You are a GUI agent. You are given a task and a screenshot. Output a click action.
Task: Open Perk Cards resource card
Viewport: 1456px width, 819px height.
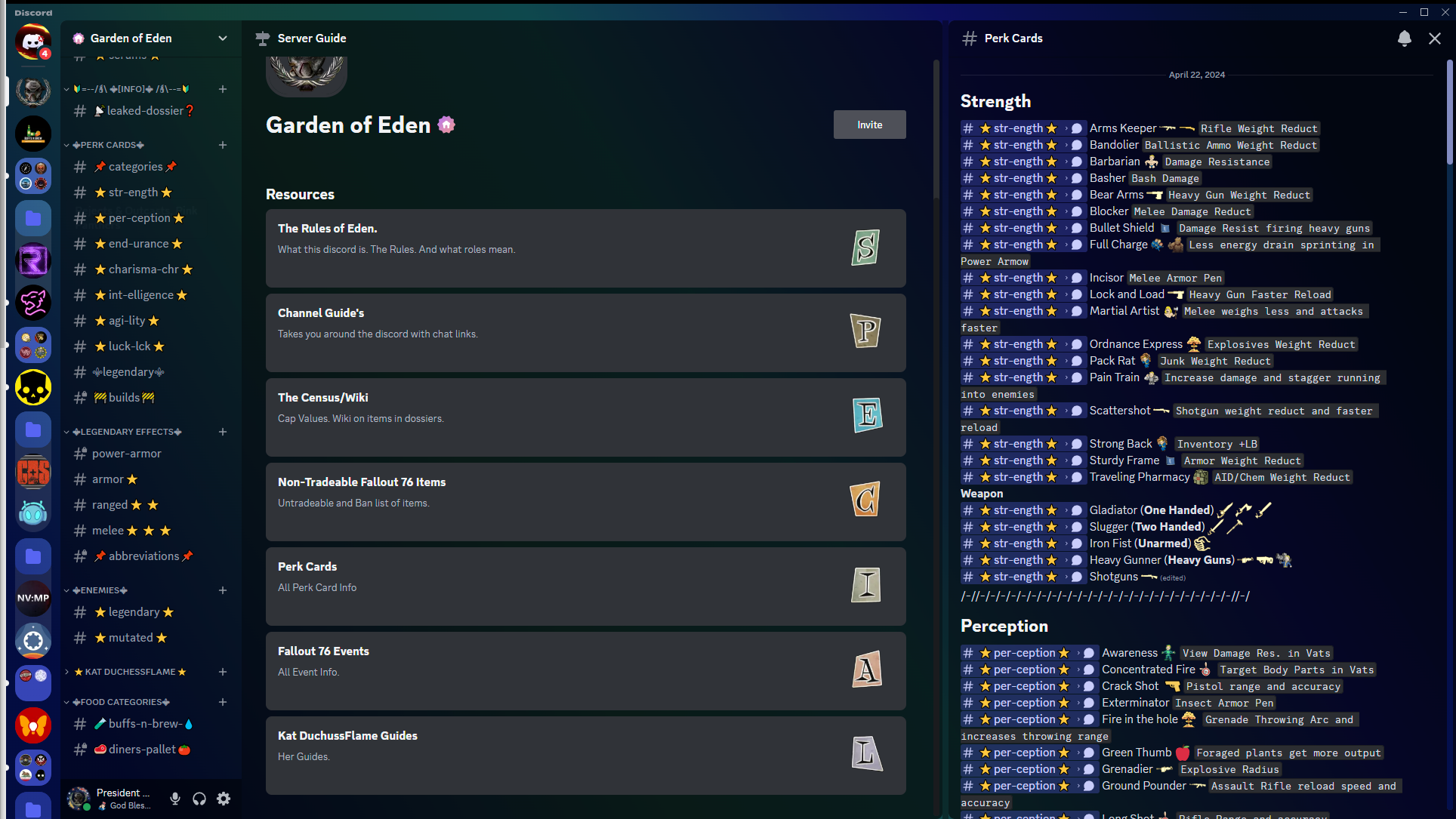point(586,587)
